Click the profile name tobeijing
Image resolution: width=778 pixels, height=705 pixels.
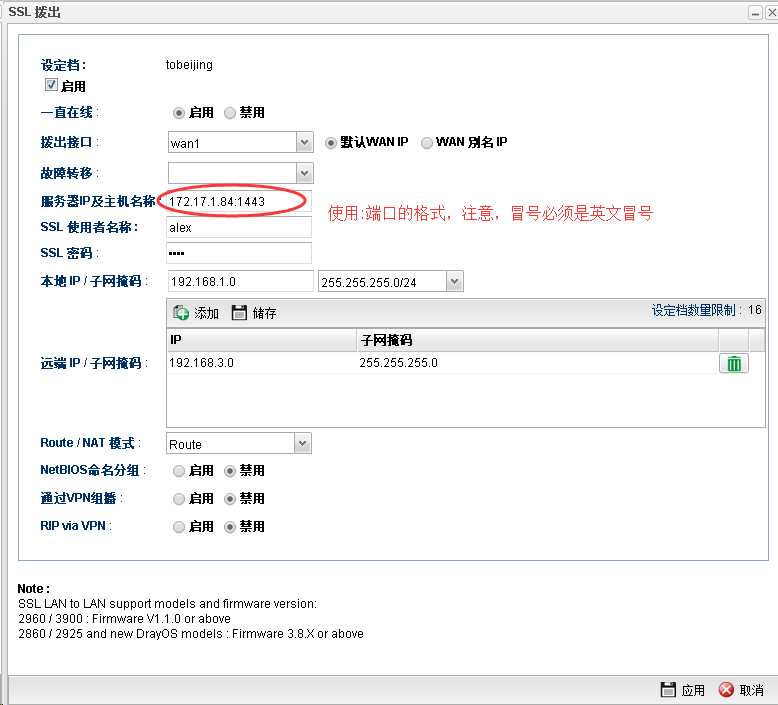click(x=189, y=65)
